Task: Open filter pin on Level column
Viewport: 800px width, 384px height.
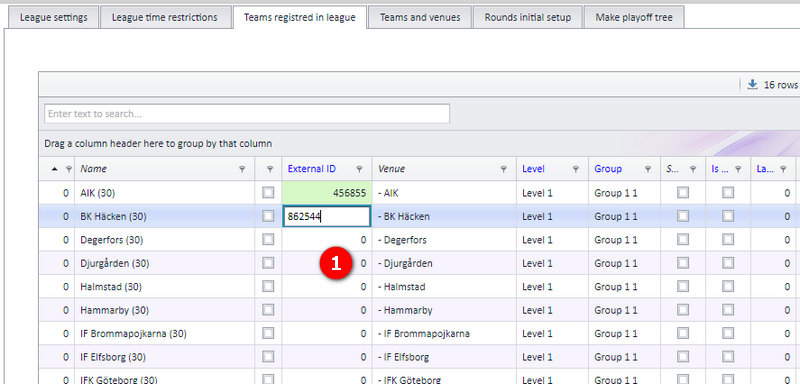Action: pos(576,169)
